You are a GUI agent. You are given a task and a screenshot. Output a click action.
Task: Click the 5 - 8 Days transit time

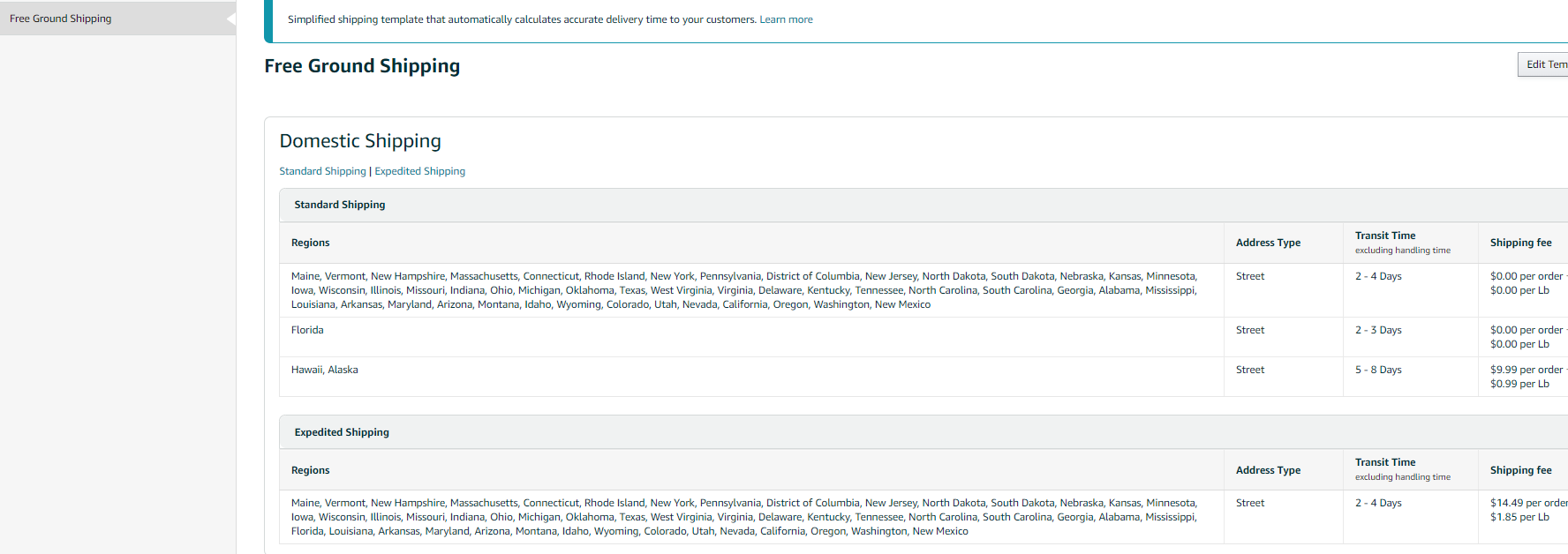coord(1378,370)
